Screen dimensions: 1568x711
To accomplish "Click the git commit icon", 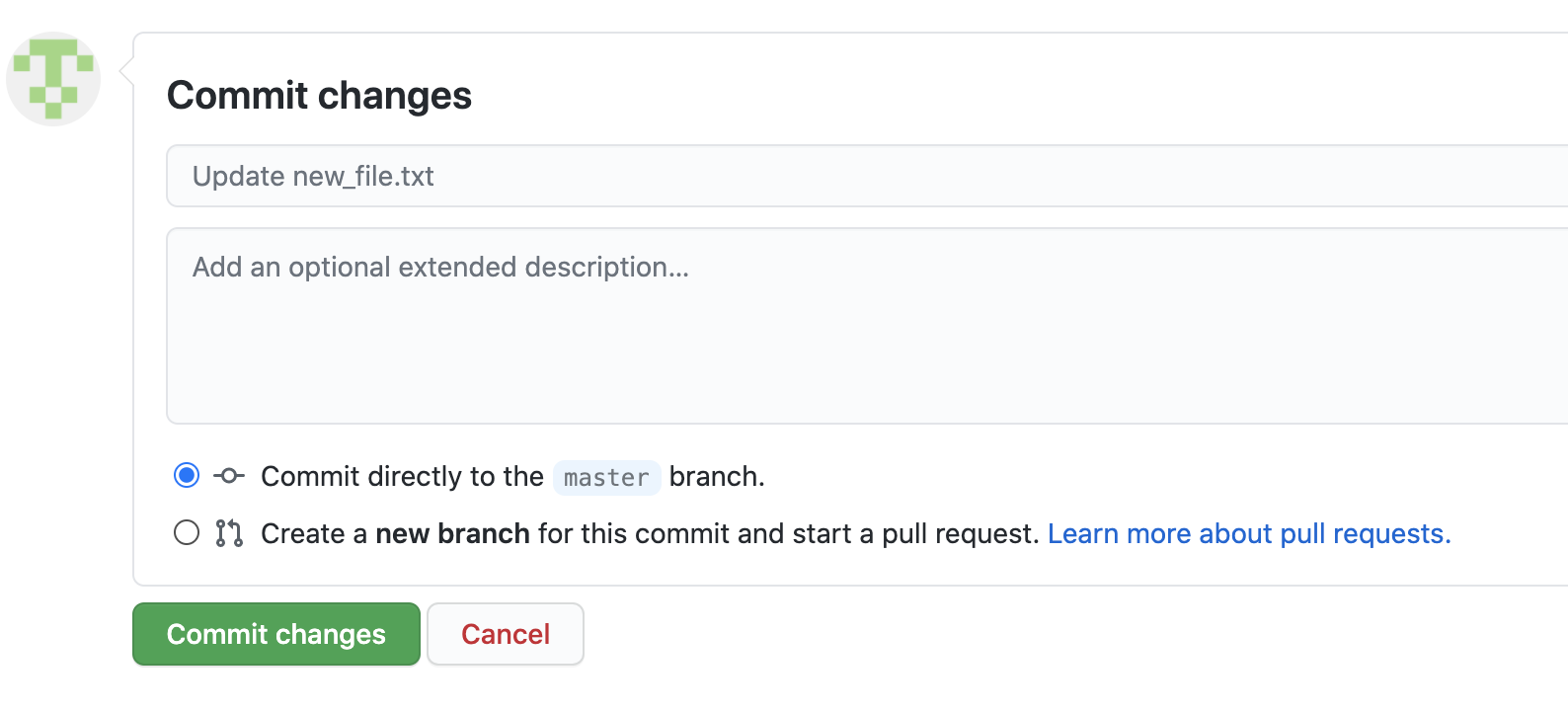I will click(229, 476).
